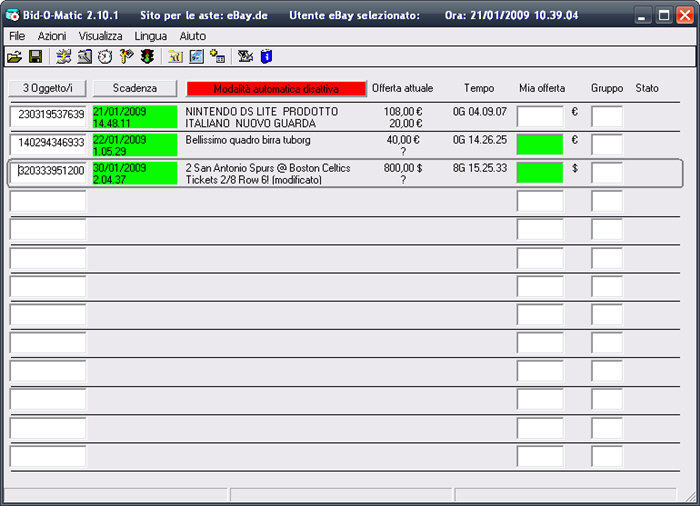Click the stopwatch time synchronization icon
700x506 pixels.
pyautogui.click(x=105, y=57)
